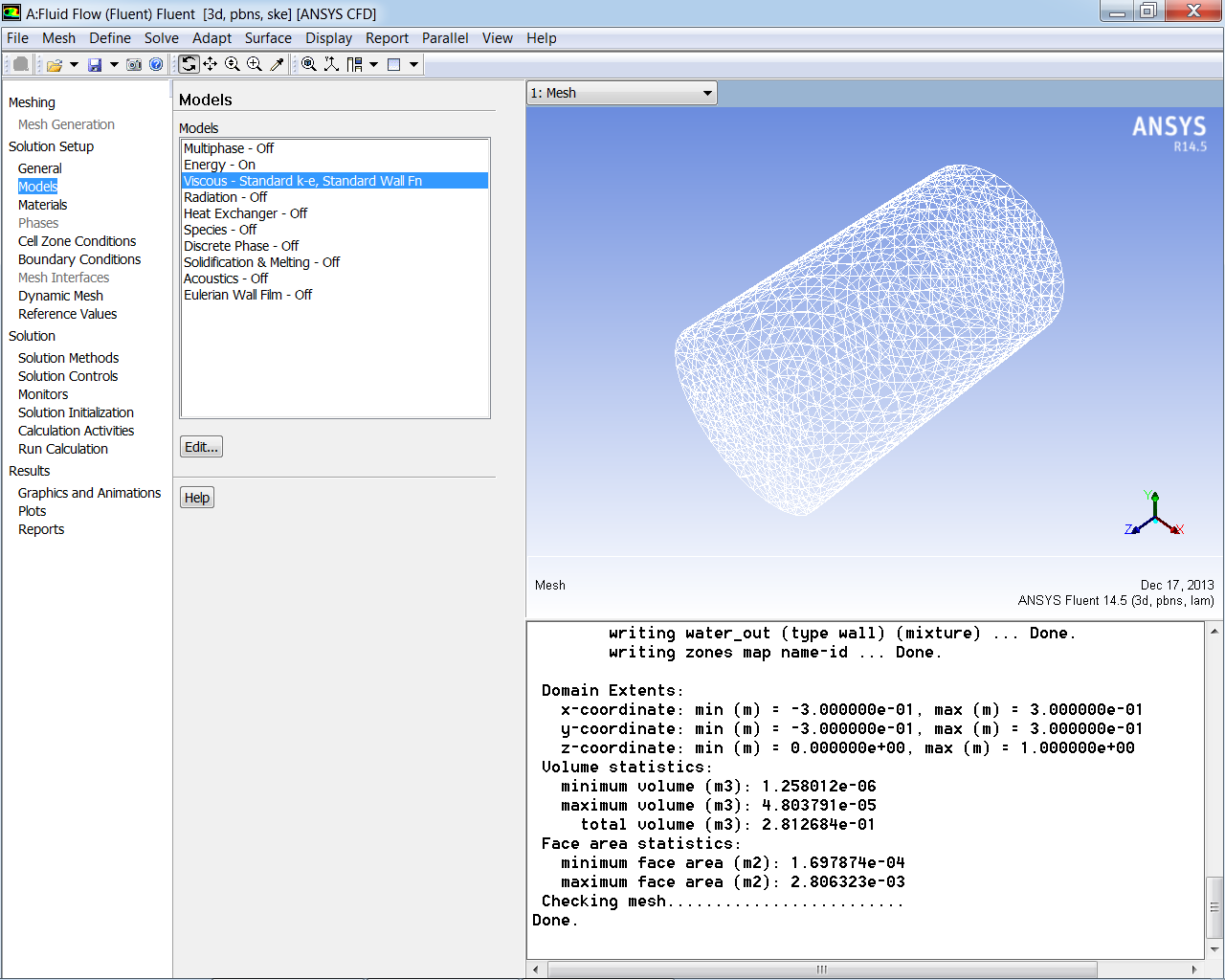Click the arrange workspace layout icon
The height and width of the screenshot is (980, 1225).
(x=354, y=64)
